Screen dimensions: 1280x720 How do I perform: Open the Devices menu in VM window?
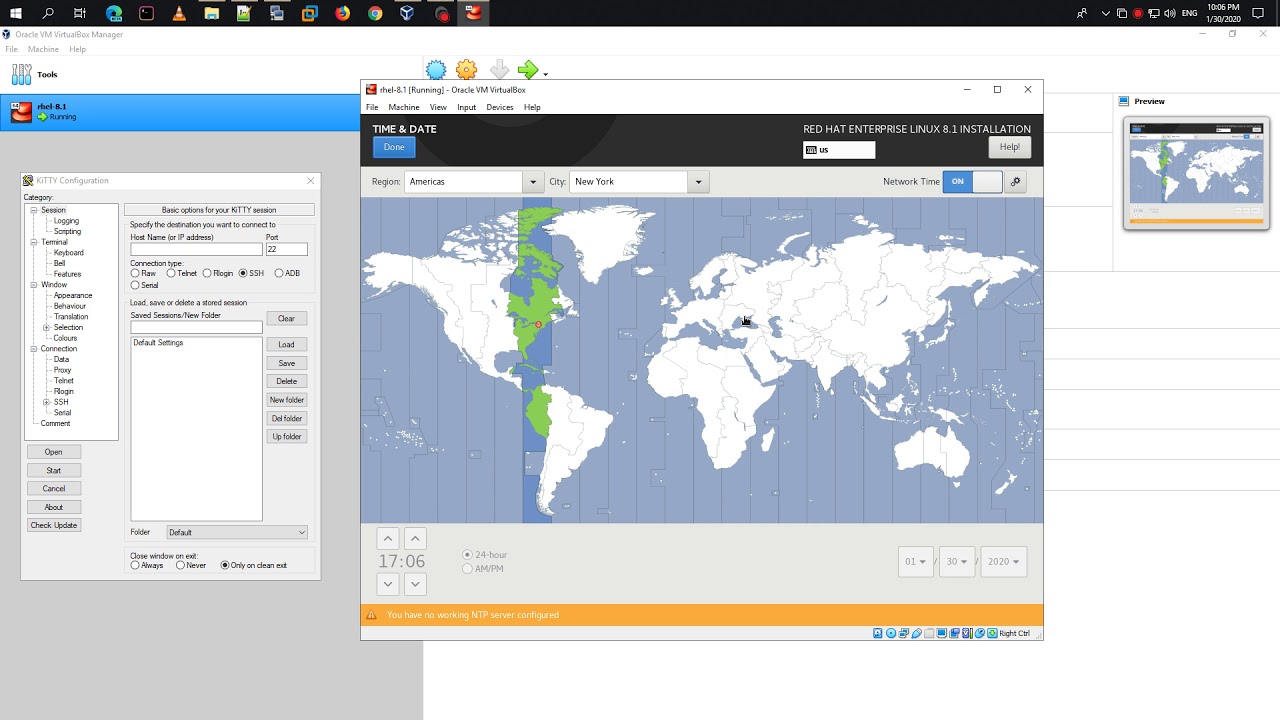click(499, 107)
